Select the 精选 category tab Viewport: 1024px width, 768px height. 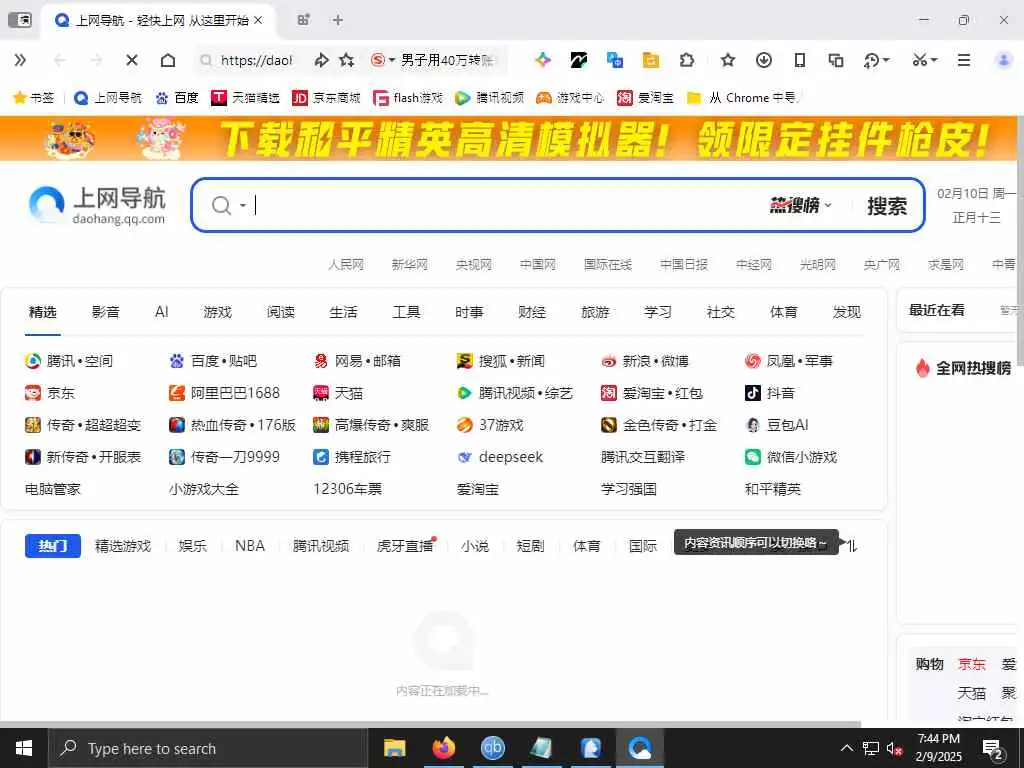pyautogui.click(x=42, y=312)
